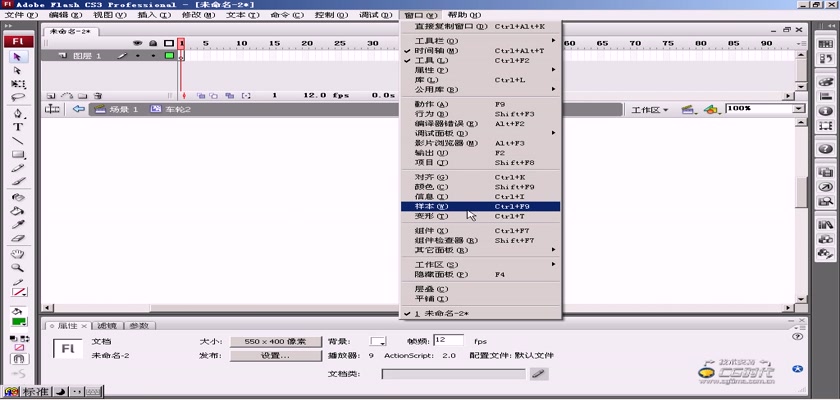Click the No Color icon in tools

[x=20, y=348]
